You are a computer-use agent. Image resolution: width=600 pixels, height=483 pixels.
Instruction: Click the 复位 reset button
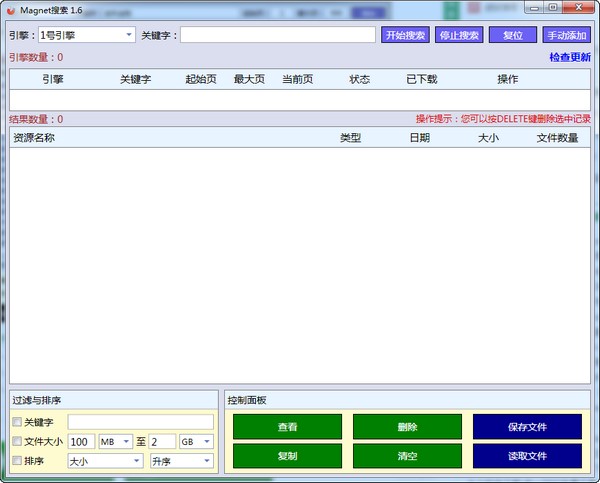(512, 35)
